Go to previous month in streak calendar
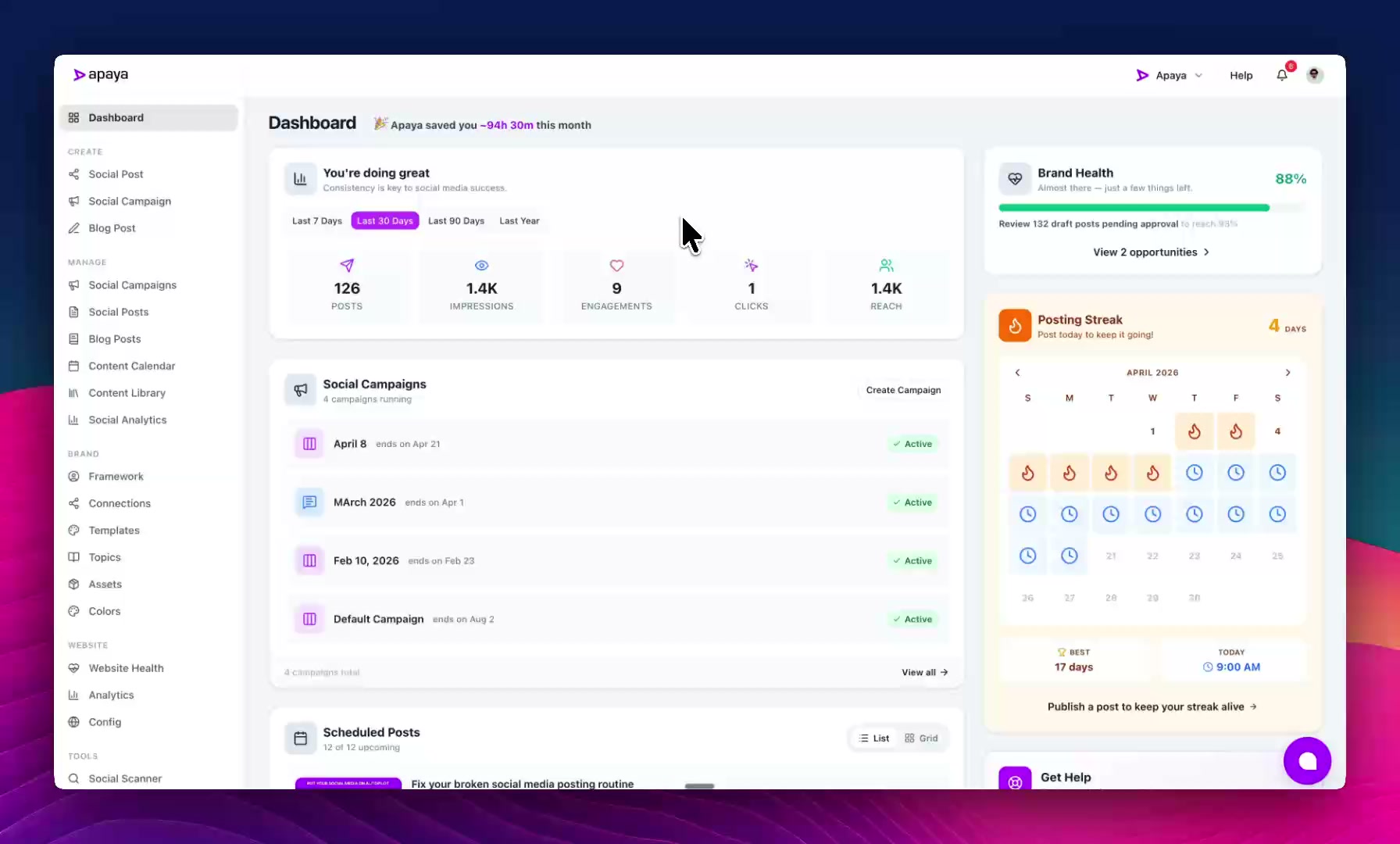 [1017, 373]
